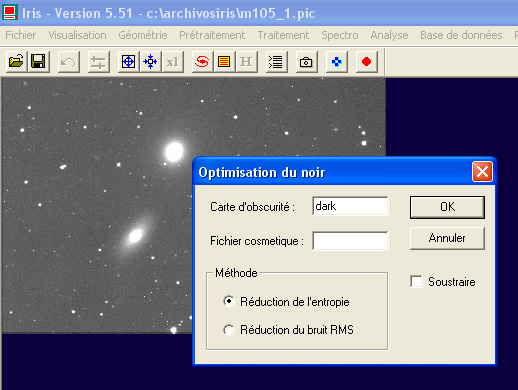
Task: Click the yellow and red lines icon
Action: [x=224, y=62]
